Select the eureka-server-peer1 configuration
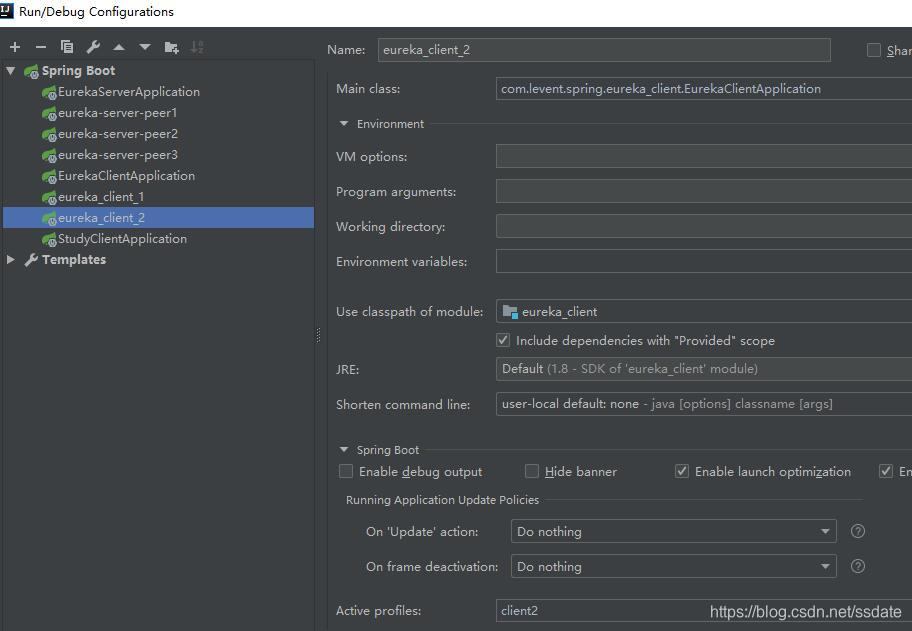 117,113
